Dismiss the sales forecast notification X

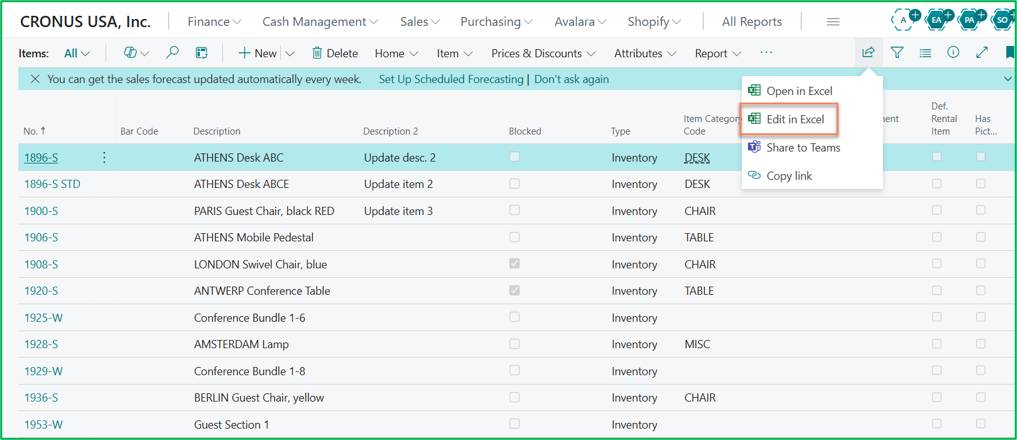point(35,79)
